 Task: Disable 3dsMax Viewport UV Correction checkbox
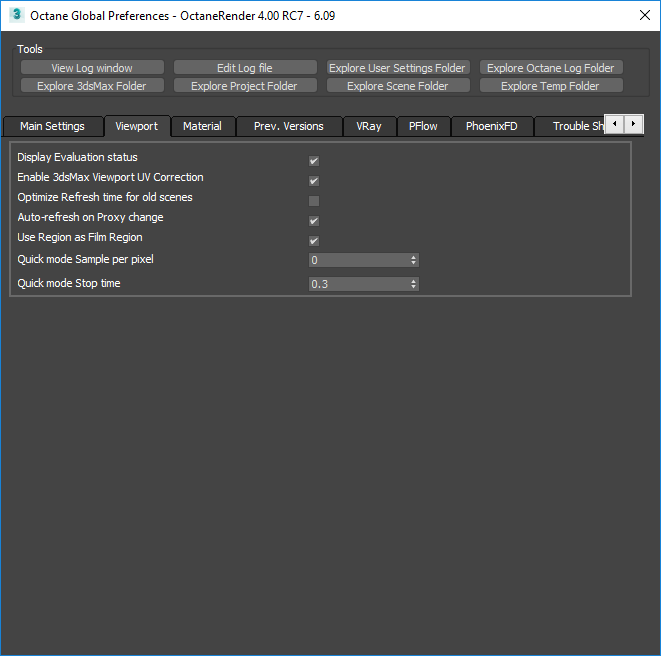pos(314,181)
